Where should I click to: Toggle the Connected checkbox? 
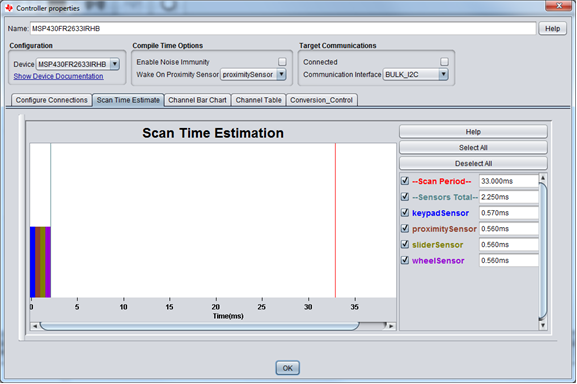[x=444, y=62]
